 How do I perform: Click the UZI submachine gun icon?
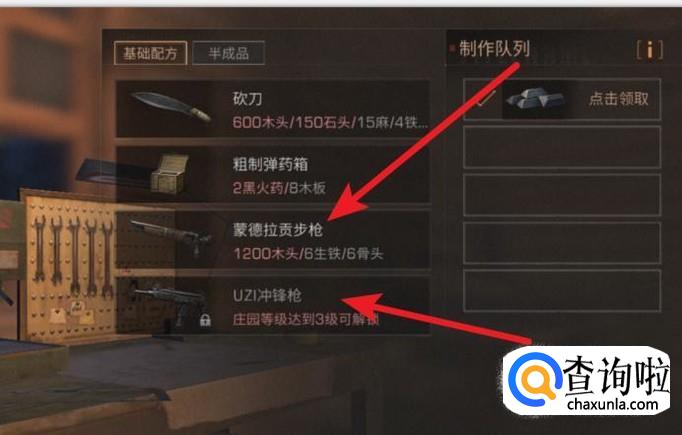(x=170, y=304)
